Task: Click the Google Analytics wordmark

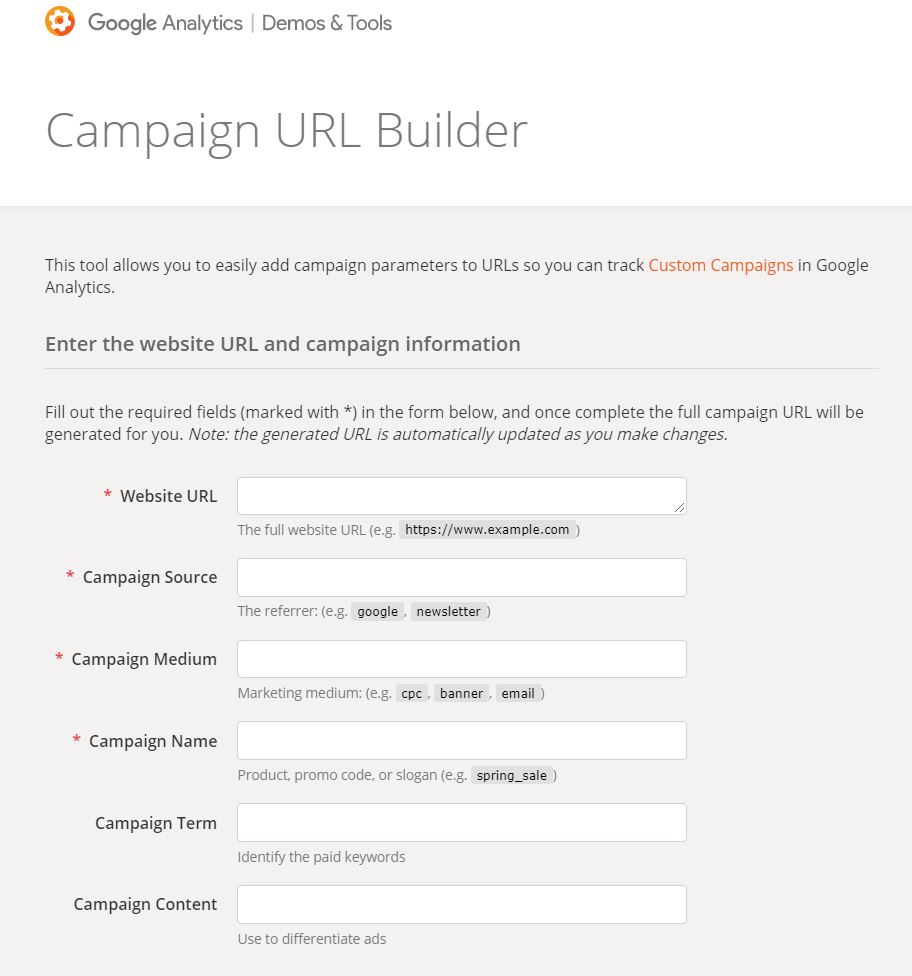Action: pyautogui.click(x=165, y=23)
